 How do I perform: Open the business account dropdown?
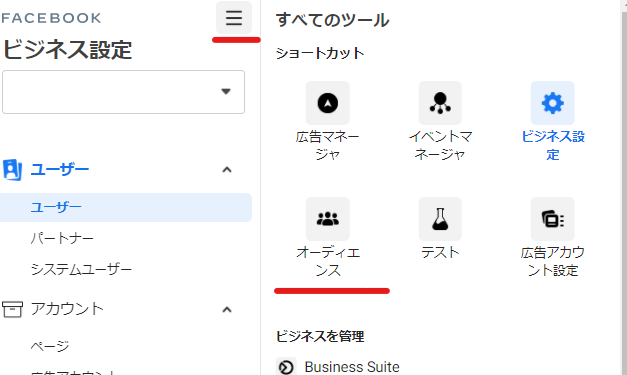tap(124, 92)
